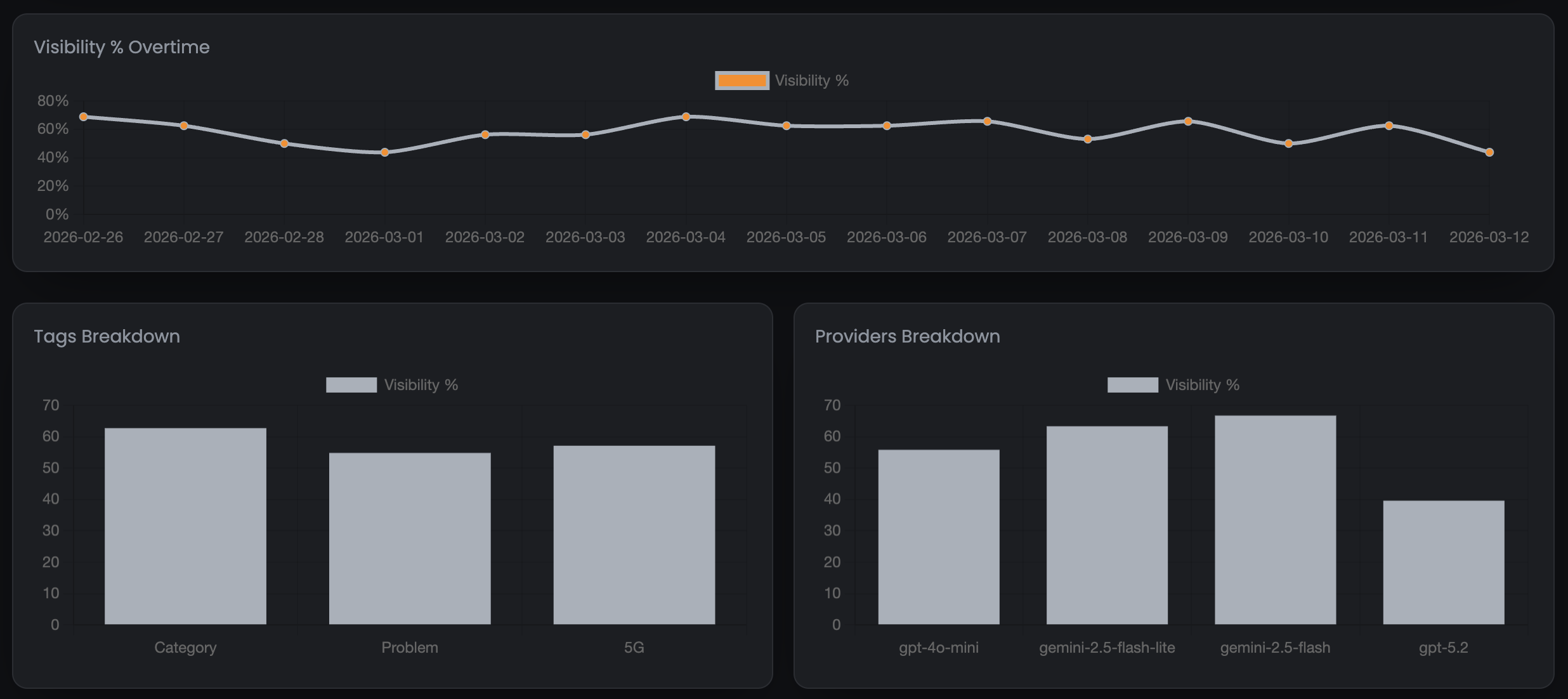Click the 2026-02-26 data point
Screen dimensions: 1568x699
pyautogui.click(x=84, y=117)
